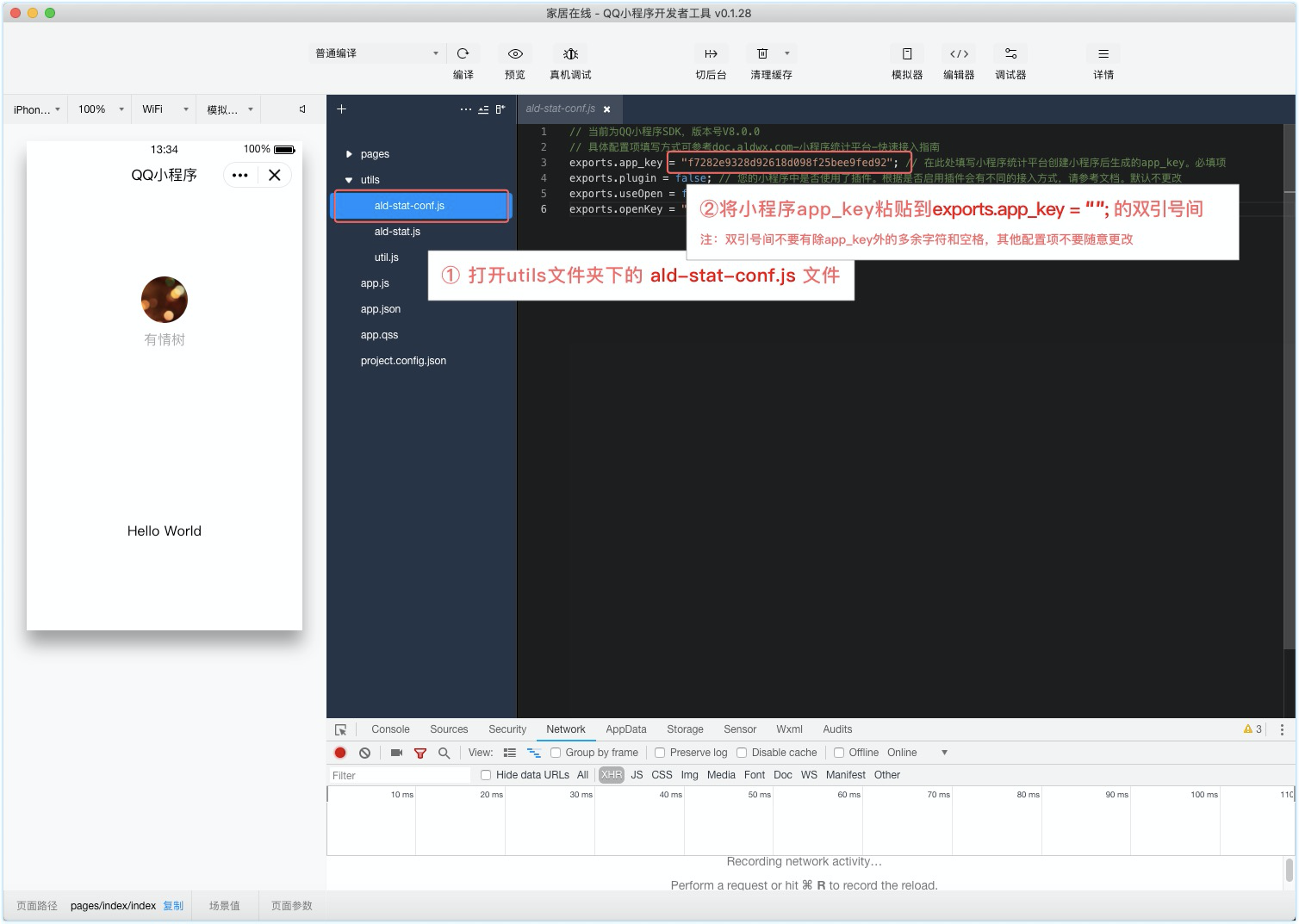Toggle the editor (编辑器) code icon
Image resolution: width=1299 pixels, height=924 pixels.
tap(959, 53)
